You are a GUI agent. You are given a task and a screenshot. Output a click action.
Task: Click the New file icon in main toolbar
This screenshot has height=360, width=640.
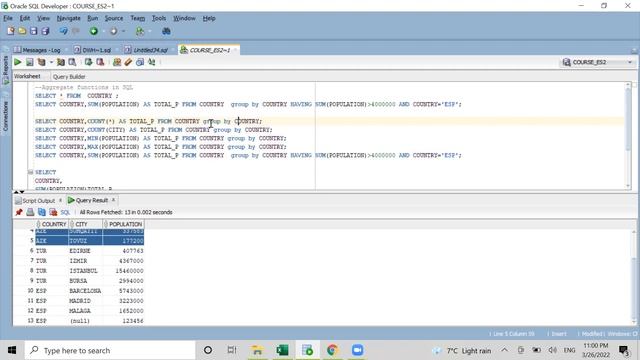[11, 31]
